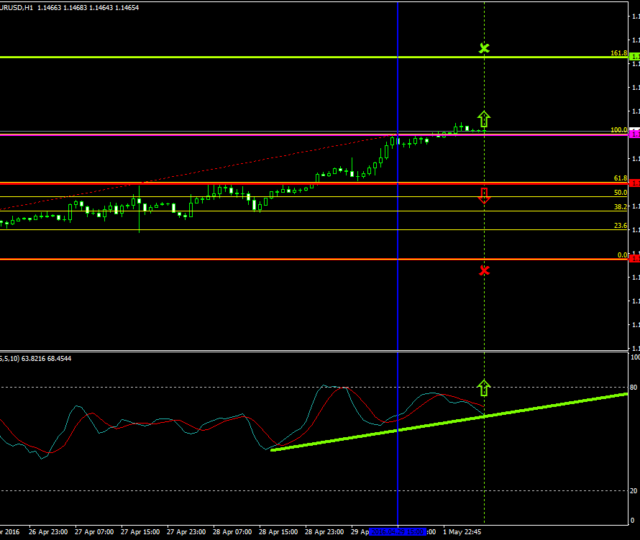The image size is (640, 540).
Task: Select the 23.6 Fibonacci level label
Action: click(619, 226)
